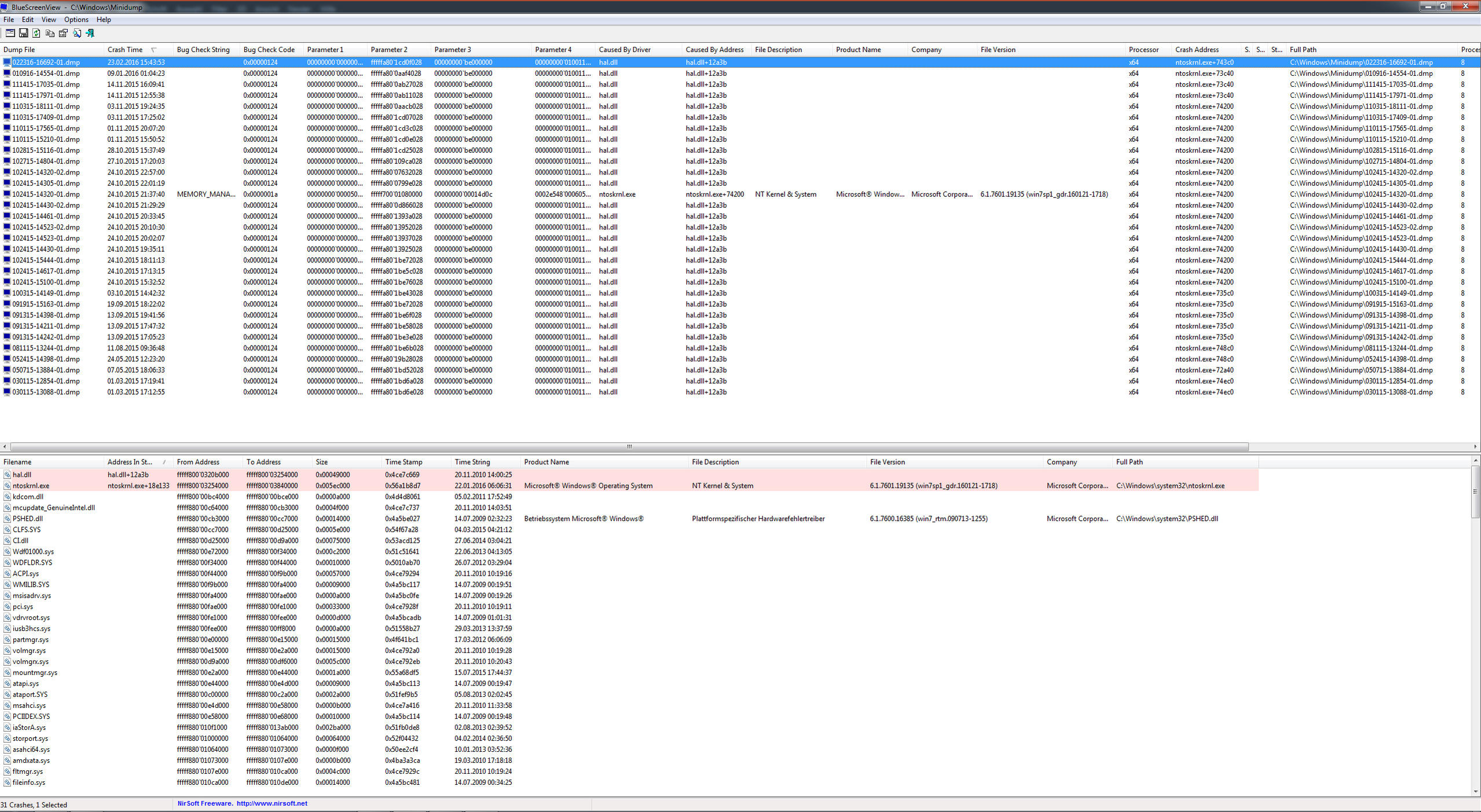Open the Help menu
1481x812 pixels.
point(104,19)
